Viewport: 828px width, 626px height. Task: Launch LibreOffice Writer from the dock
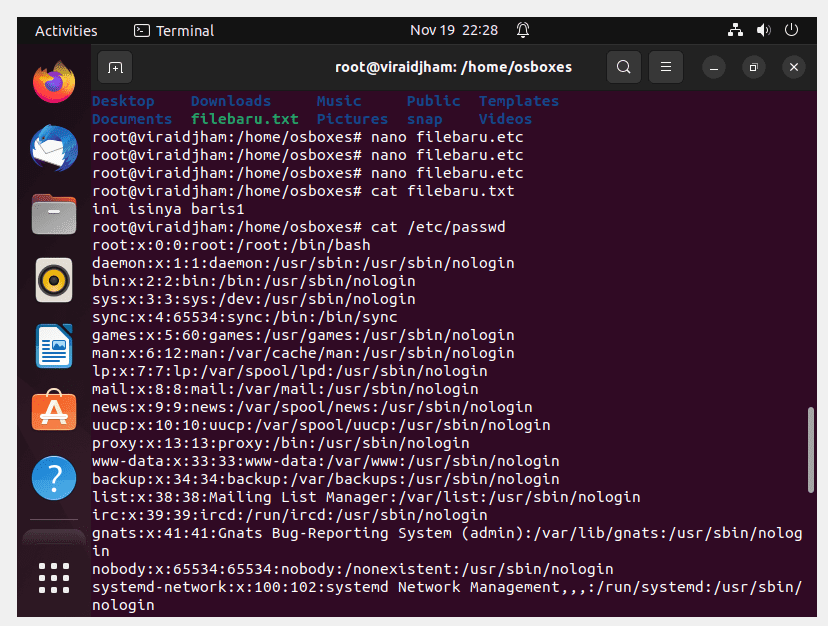pyautogui.click(x=54, y=346)
